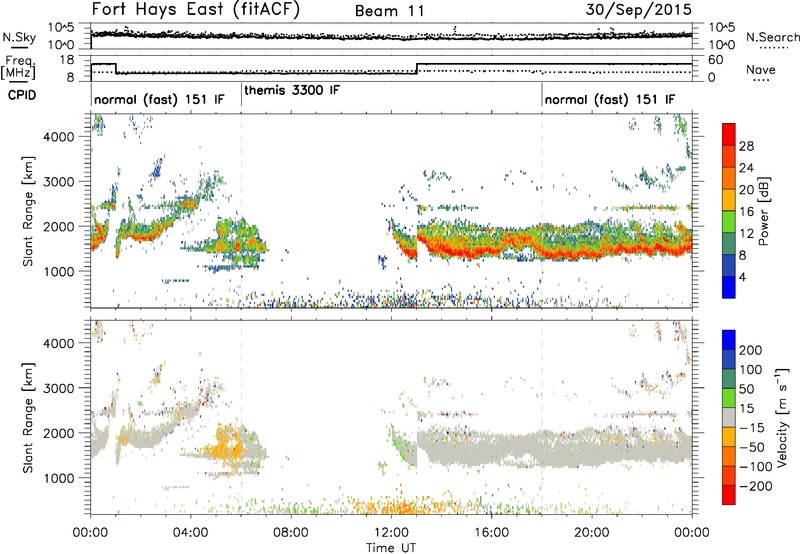
Task: Click the first 'normal (fast) 151 IF' label at 00:00
Action: point(159,99)
